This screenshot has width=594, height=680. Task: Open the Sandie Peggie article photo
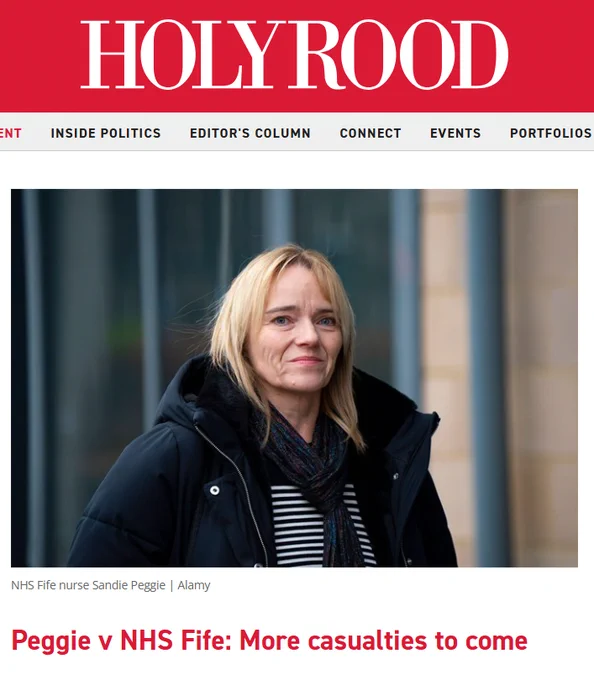pos(294,378)
